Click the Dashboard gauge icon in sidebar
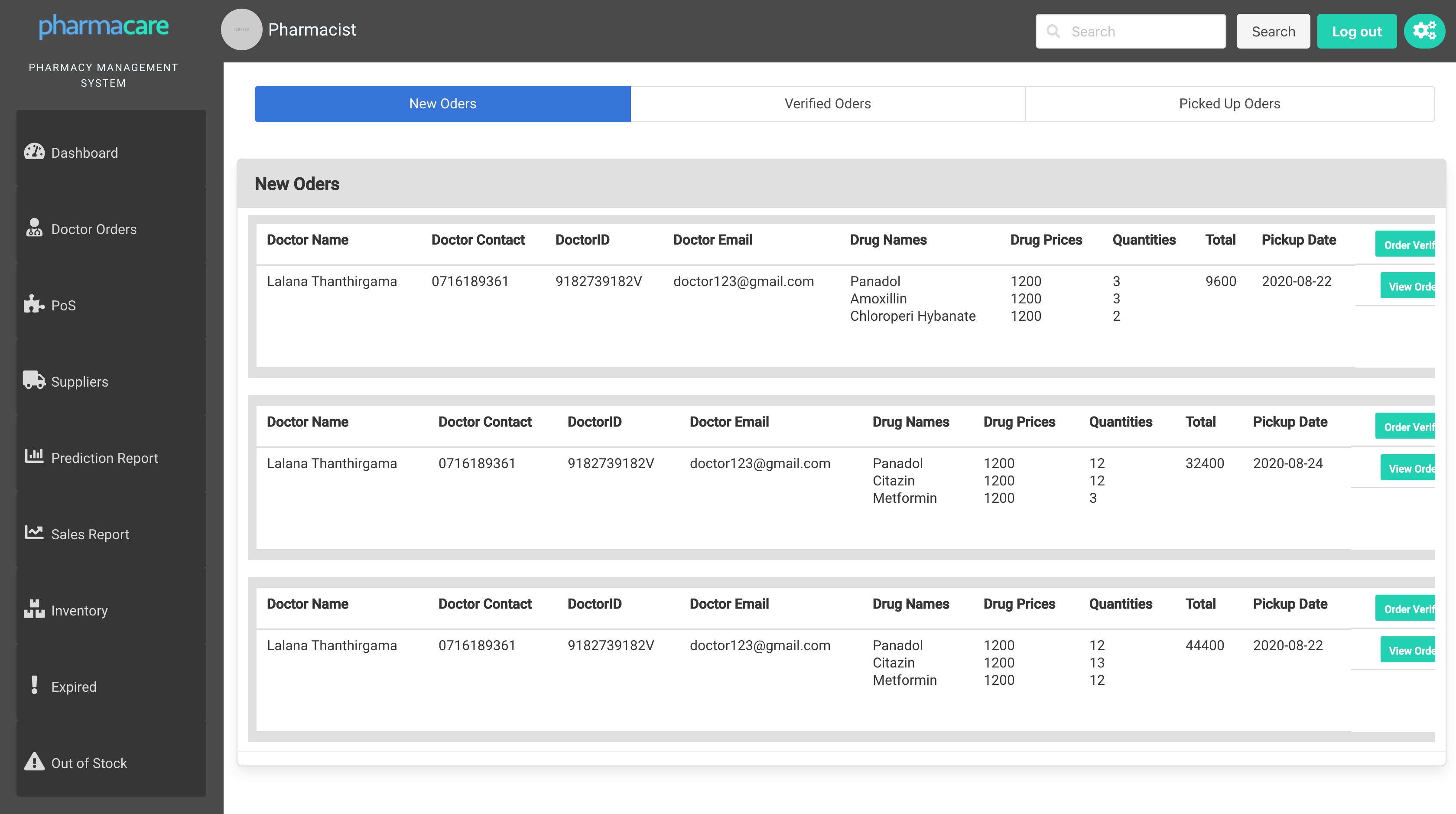The width and height of the screenshot is (1456, 814). [x=34, y=152]
